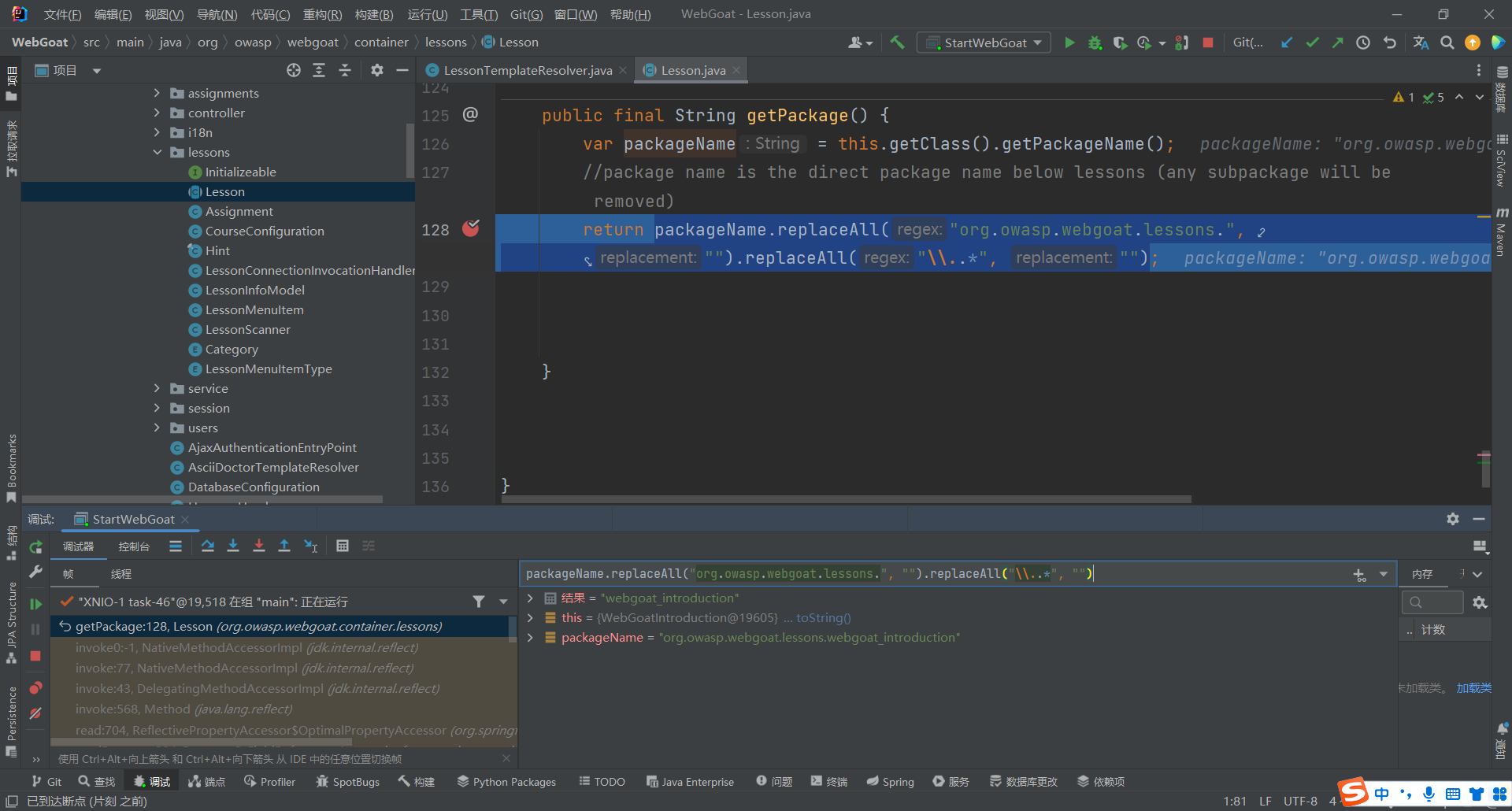Open Search Everywhere magnifier icon
The width and height of the screenshot is (1512, 811).
[1447, 43]
